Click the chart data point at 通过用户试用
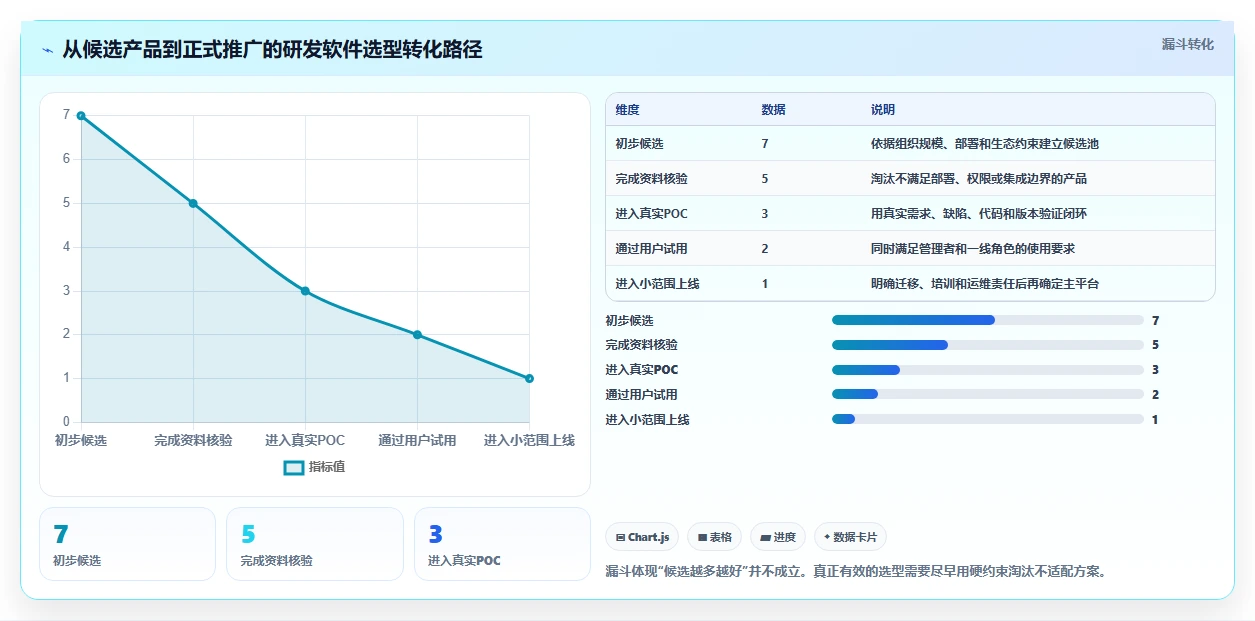This screenshot has height=621, width=1255. pos(417,334)
